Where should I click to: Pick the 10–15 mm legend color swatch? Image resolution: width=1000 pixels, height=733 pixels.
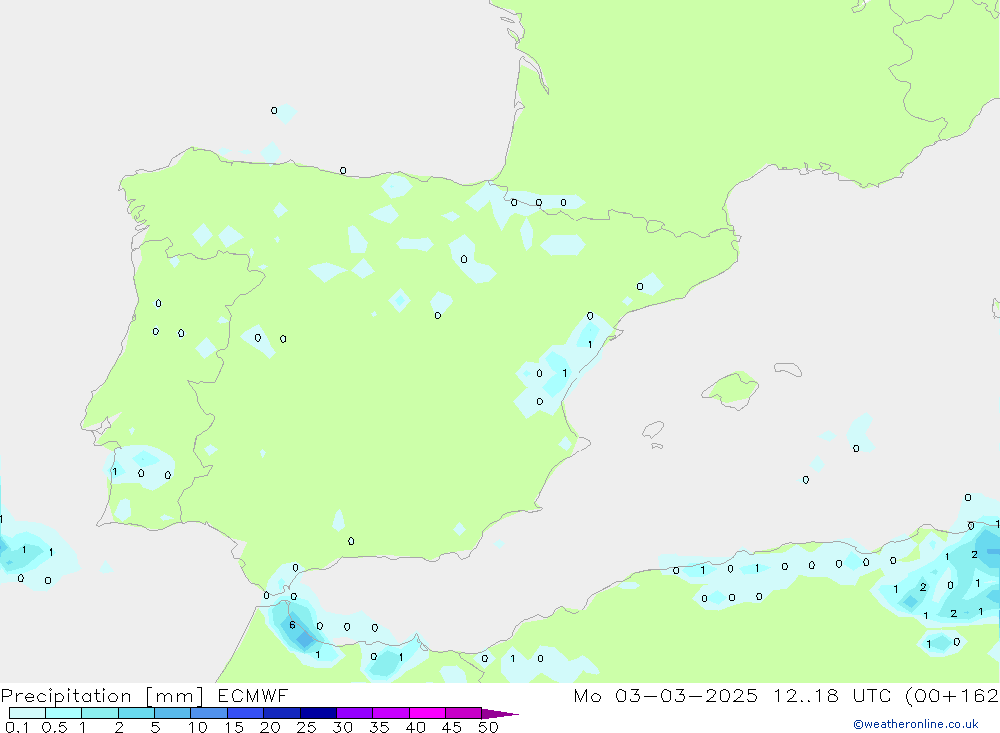209,713
